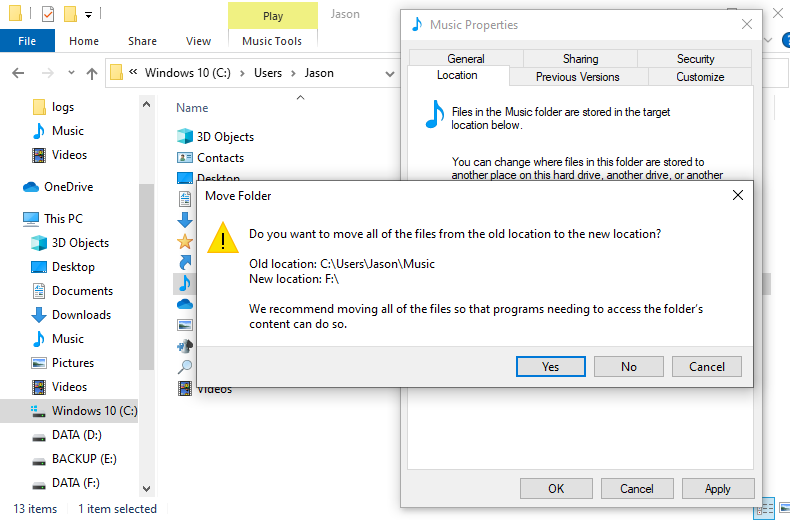Viewport: 790px width, 520px height.
Task: Switch to the Sharing tab
Action: pos(580,58)
